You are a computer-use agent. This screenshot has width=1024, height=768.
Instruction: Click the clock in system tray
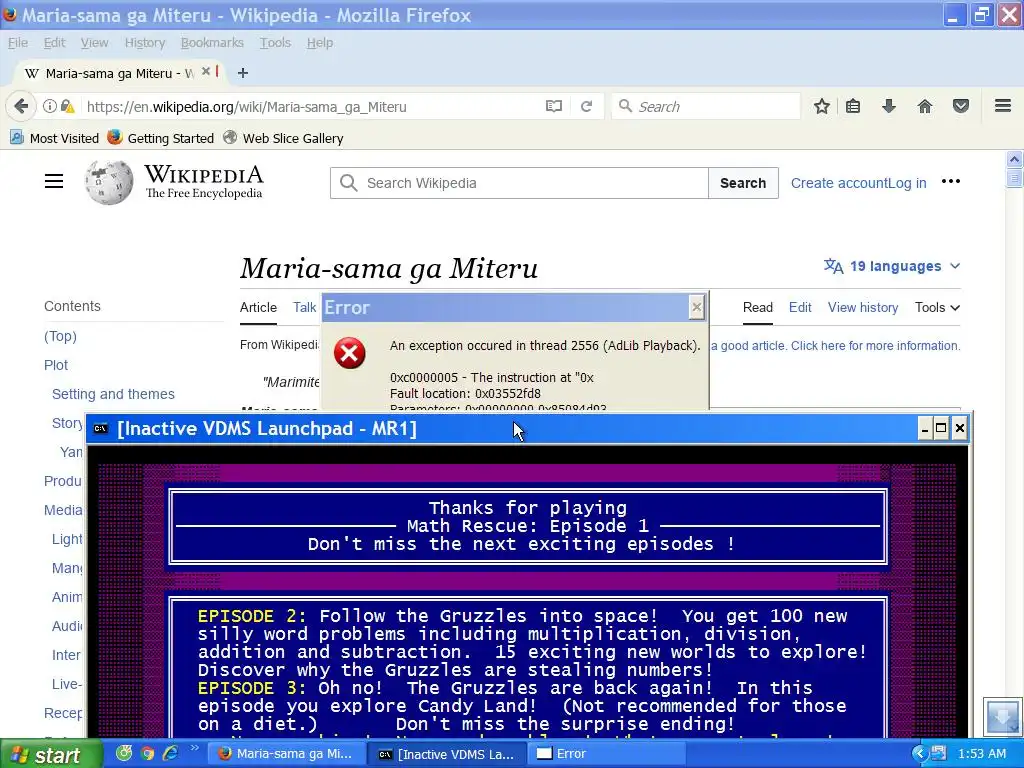(x=982, y=754)
